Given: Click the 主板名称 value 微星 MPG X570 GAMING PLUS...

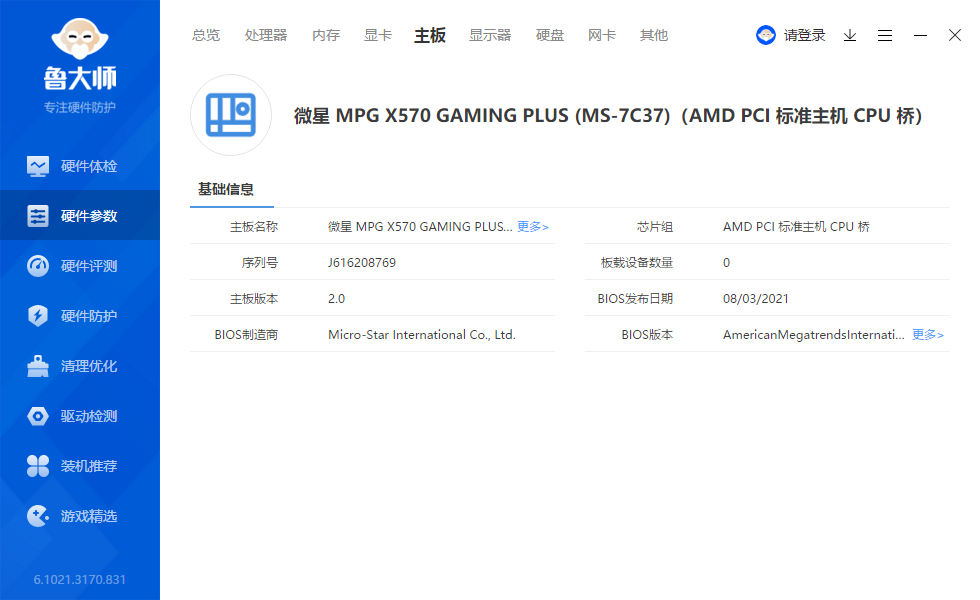Looking at the screenshot, I should 420,227.
